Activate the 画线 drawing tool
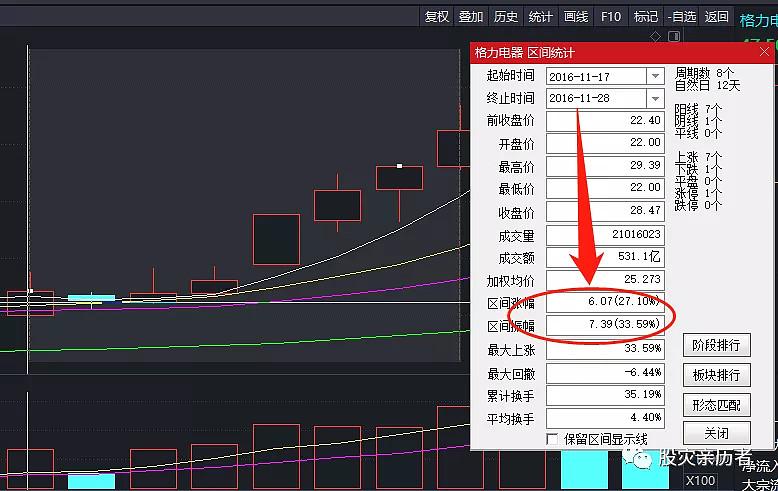 576,16
